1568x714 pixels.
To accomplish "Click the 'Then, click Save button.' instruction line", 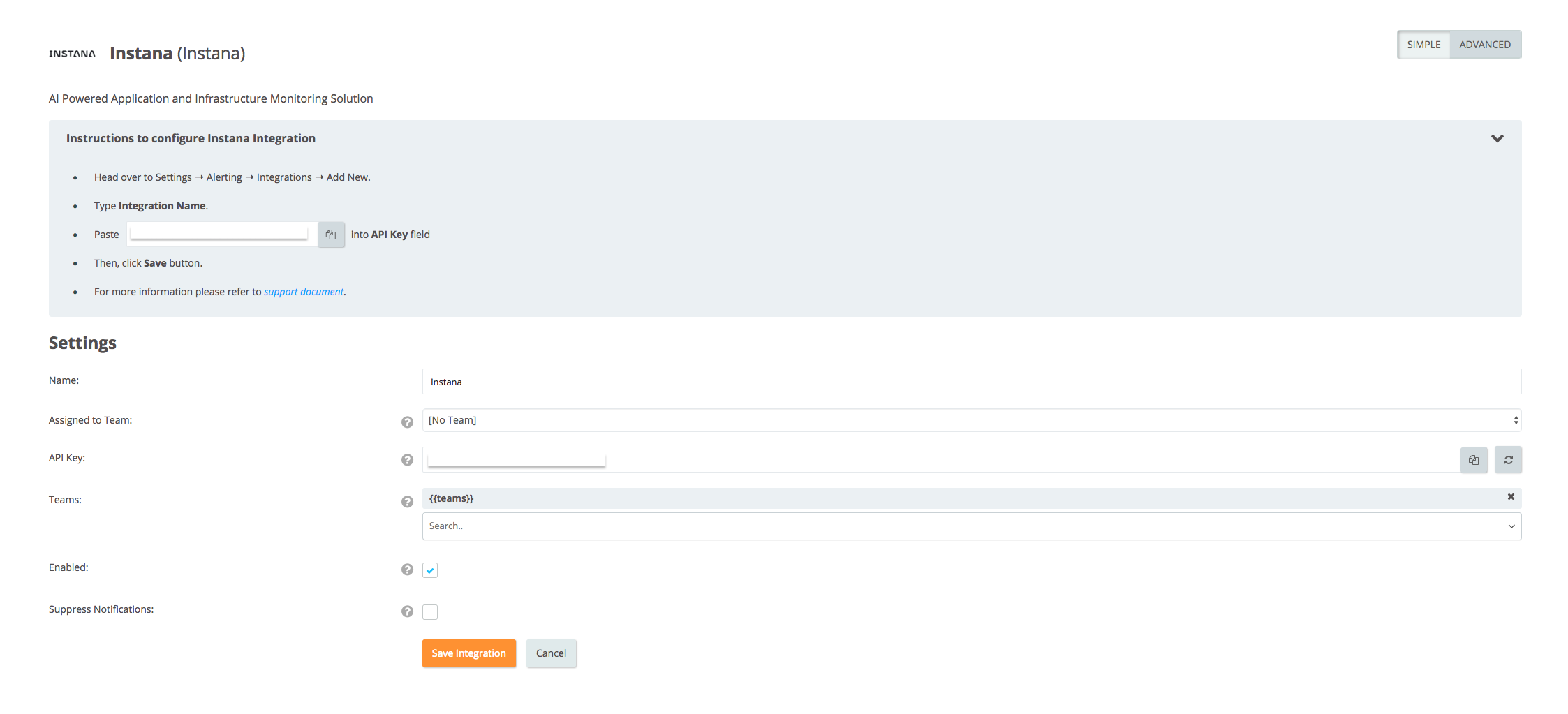I will [x=148, y=263].
